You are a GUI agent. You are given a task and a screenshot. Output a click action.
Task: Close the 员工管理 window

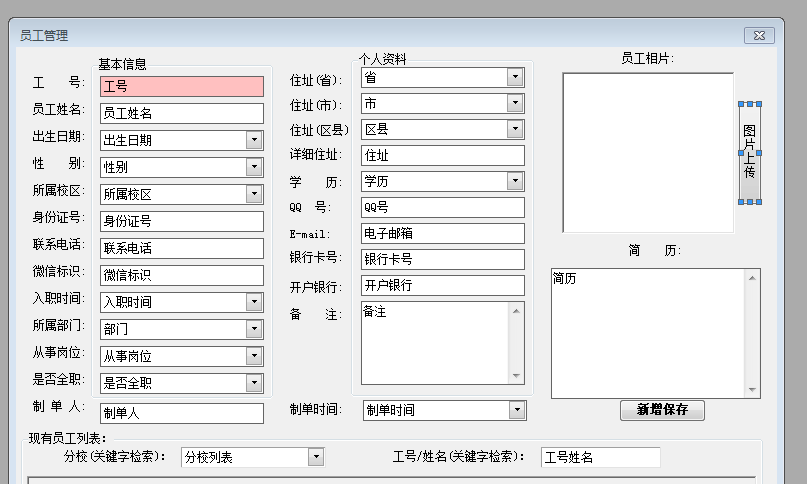click(x=759, y=35)
